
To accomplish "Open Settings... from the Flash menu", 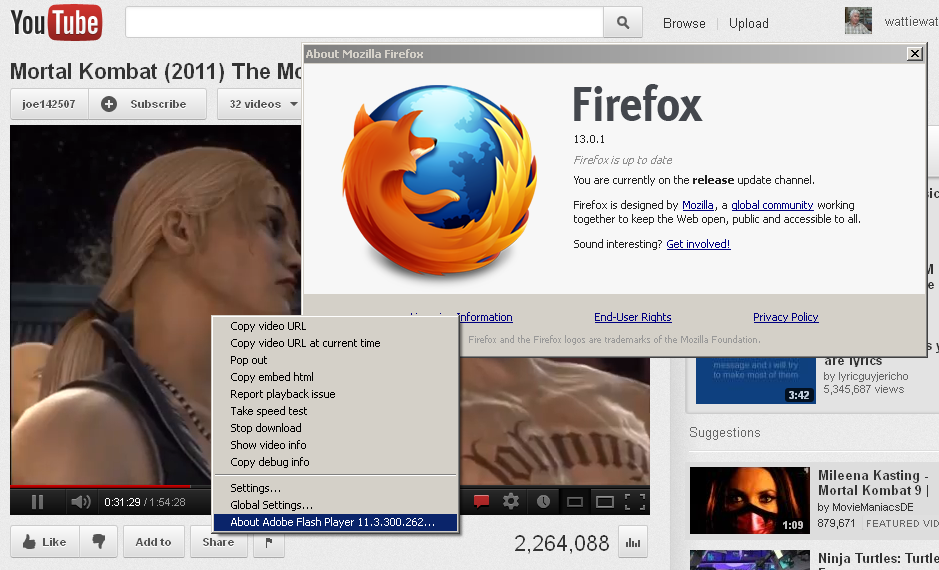I will [x=335, y=488].
